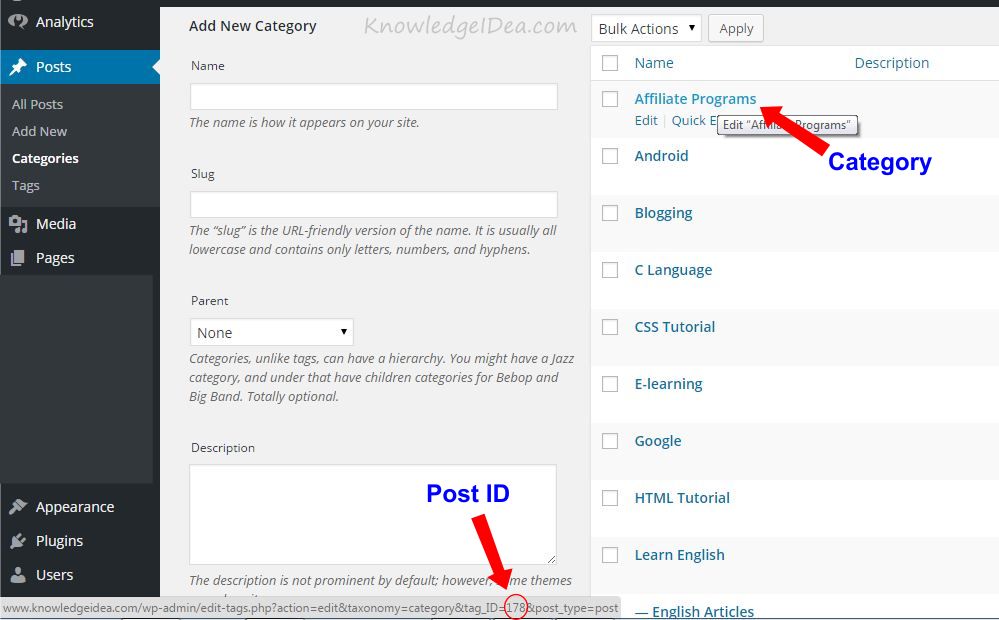Open the English Articles subcategory
This screenshot has width=999, height=620.
tap(694, 612)
